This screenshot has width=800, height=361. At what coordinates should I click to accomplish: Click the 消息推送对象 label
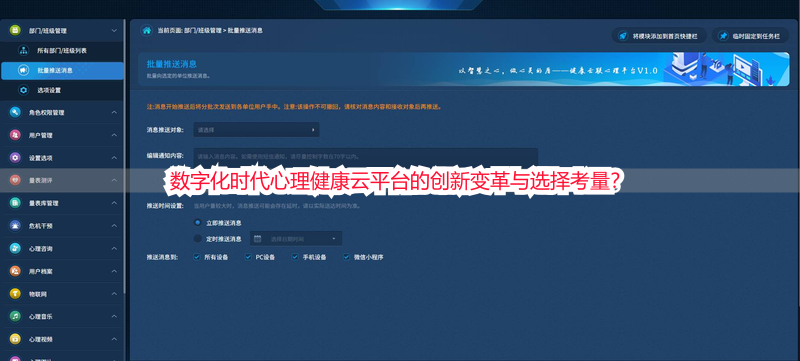(x=165, y=130)
